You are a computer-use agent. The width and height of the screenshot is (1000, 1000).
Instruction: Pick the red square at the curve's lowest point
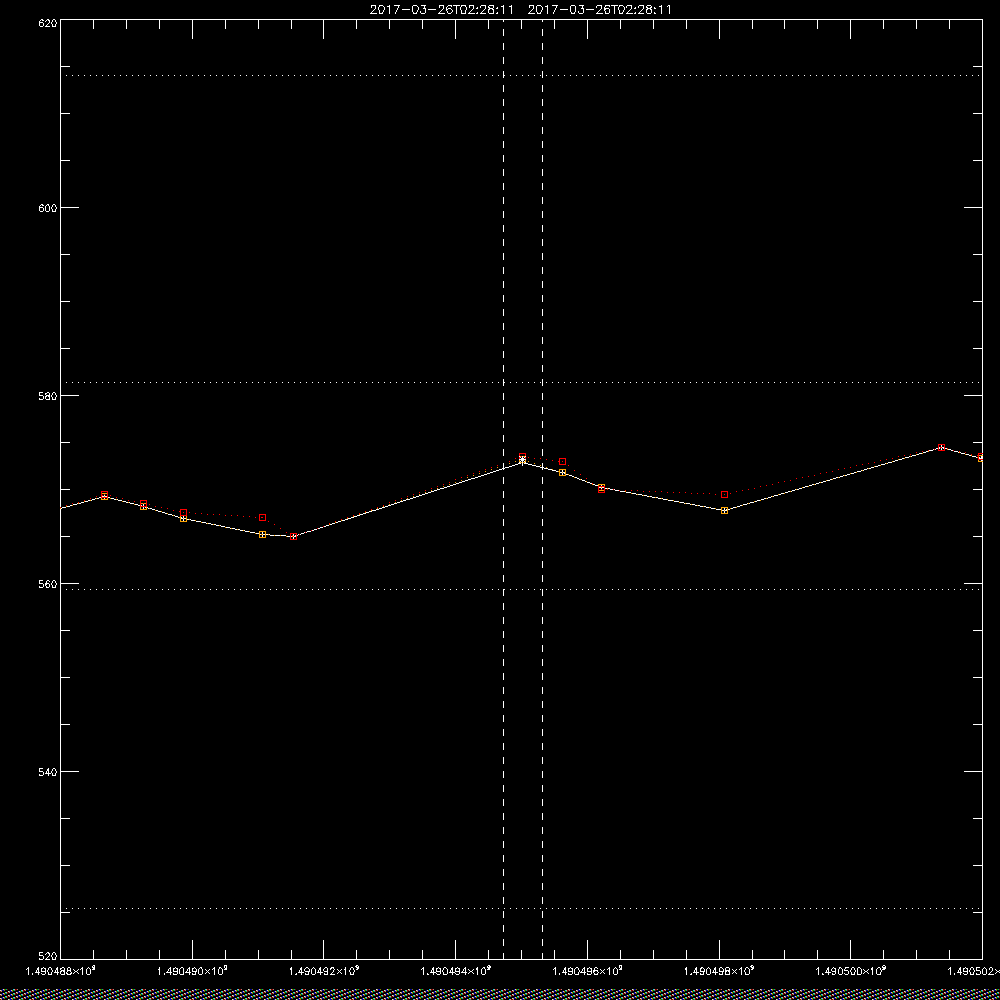(x=293, y=536)
